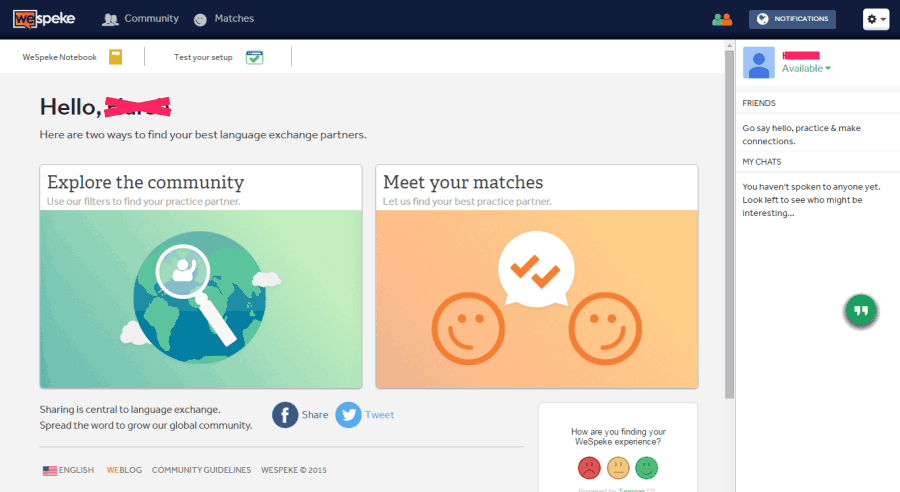900x492 pixels.
Task: Click the setup check window icon
Action: click(x=254, y=57)
